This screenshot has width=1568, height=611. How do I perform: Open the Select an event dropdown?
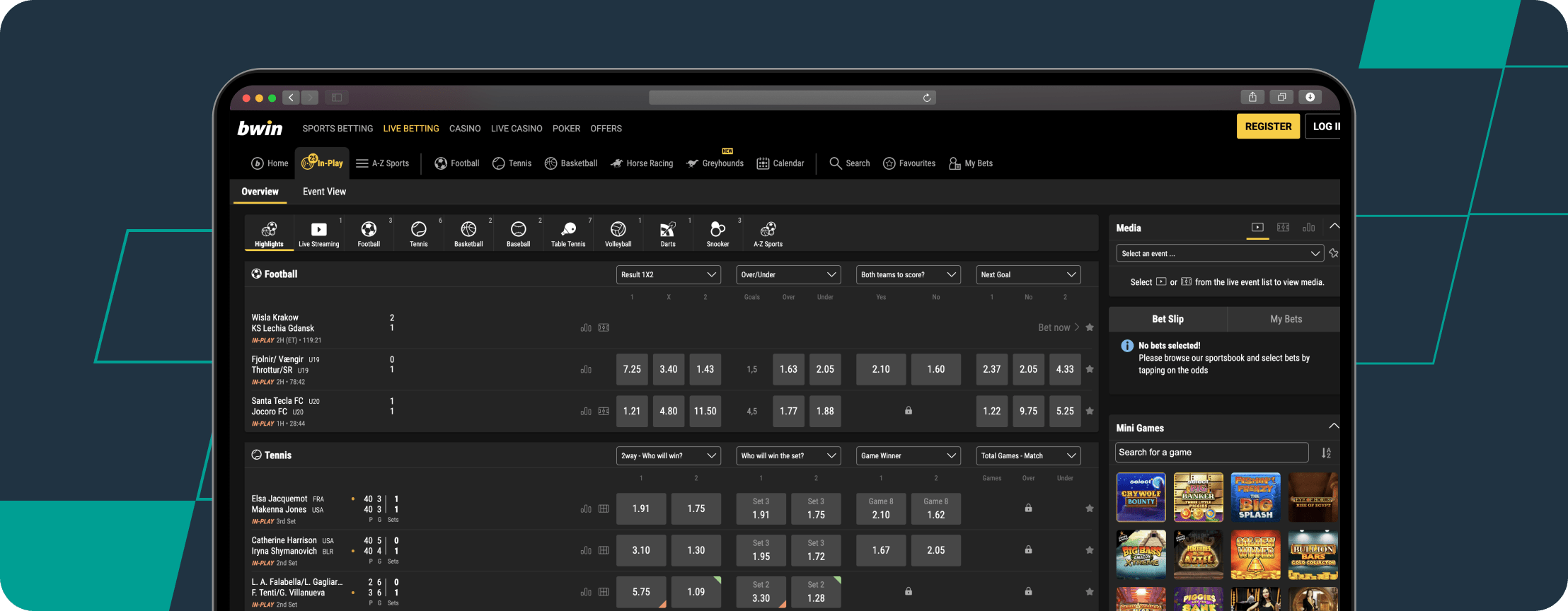point(1219,253)
